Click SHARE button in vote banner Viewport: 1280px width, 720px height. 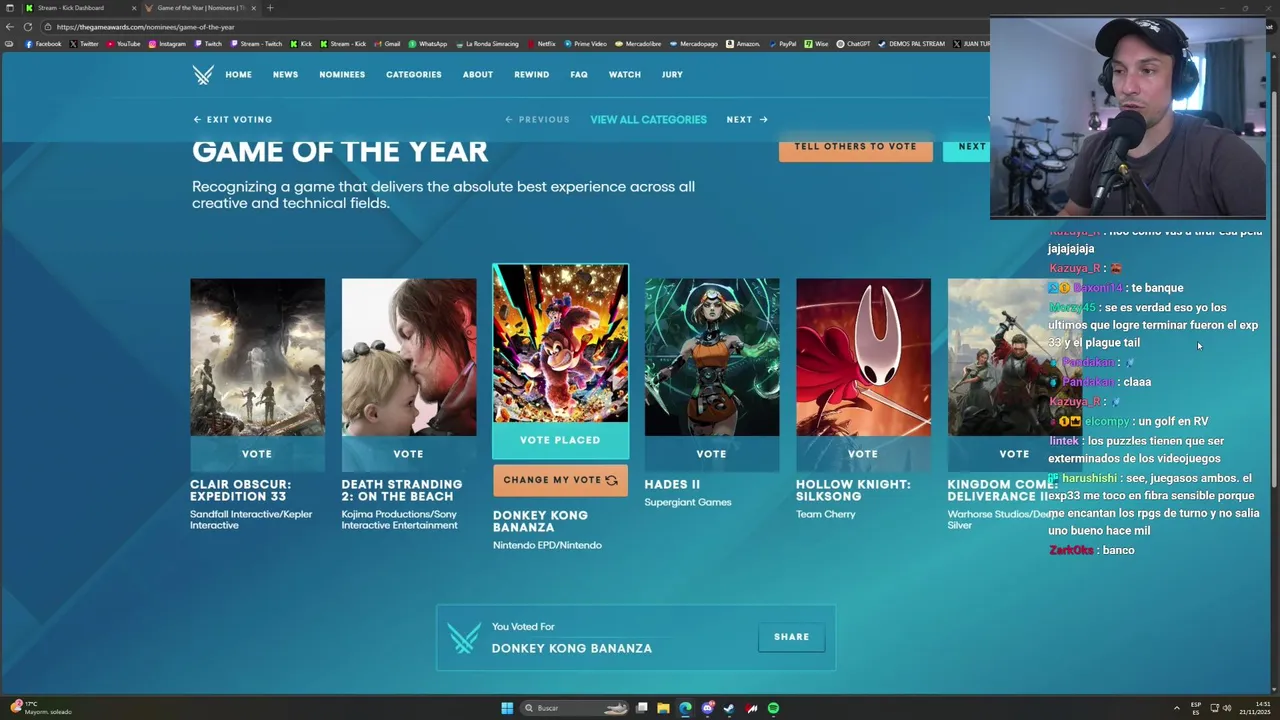click(791, 637)
